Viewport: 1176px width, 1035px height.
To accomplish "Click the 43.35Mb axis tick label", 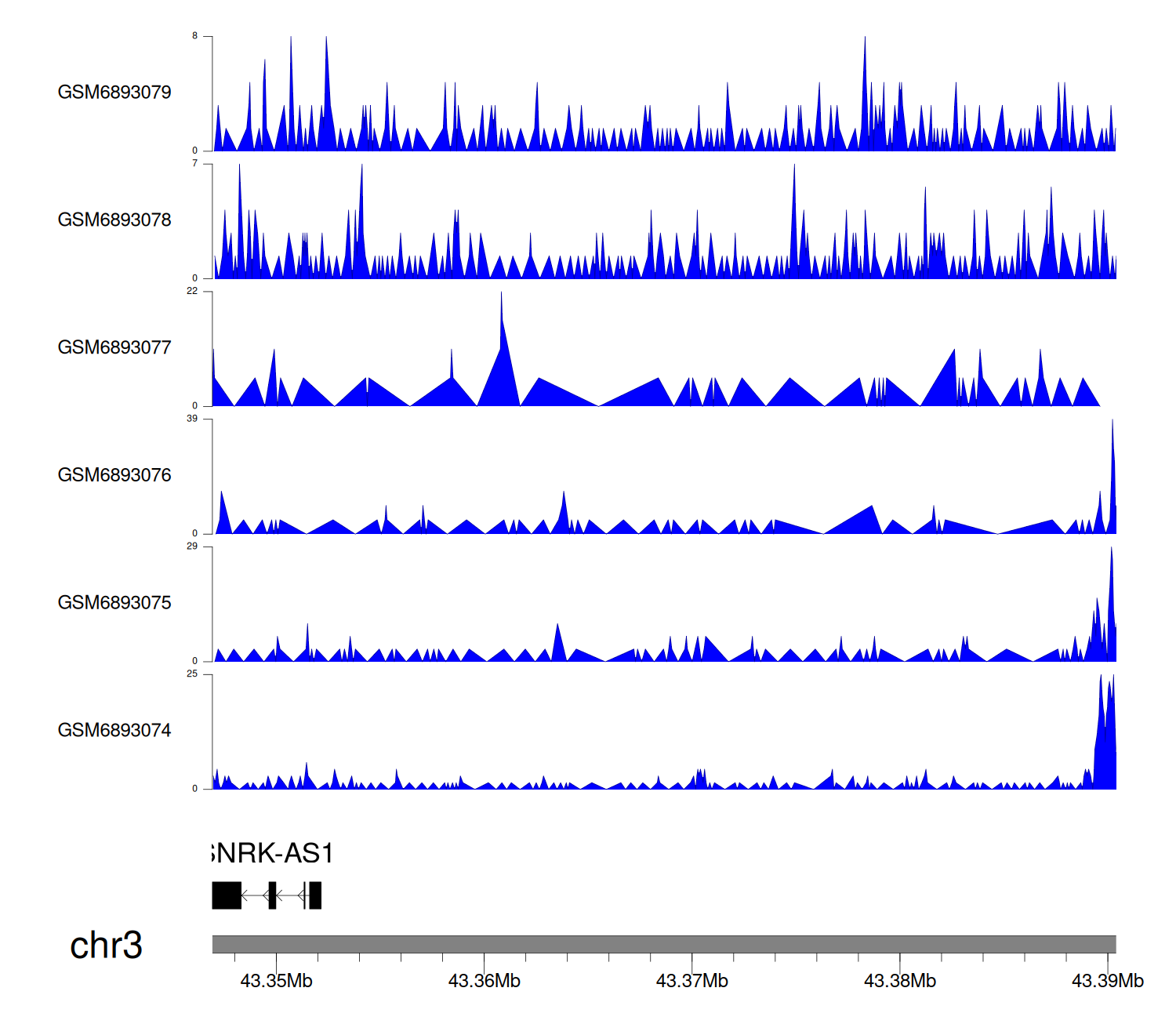I will 276,982.
